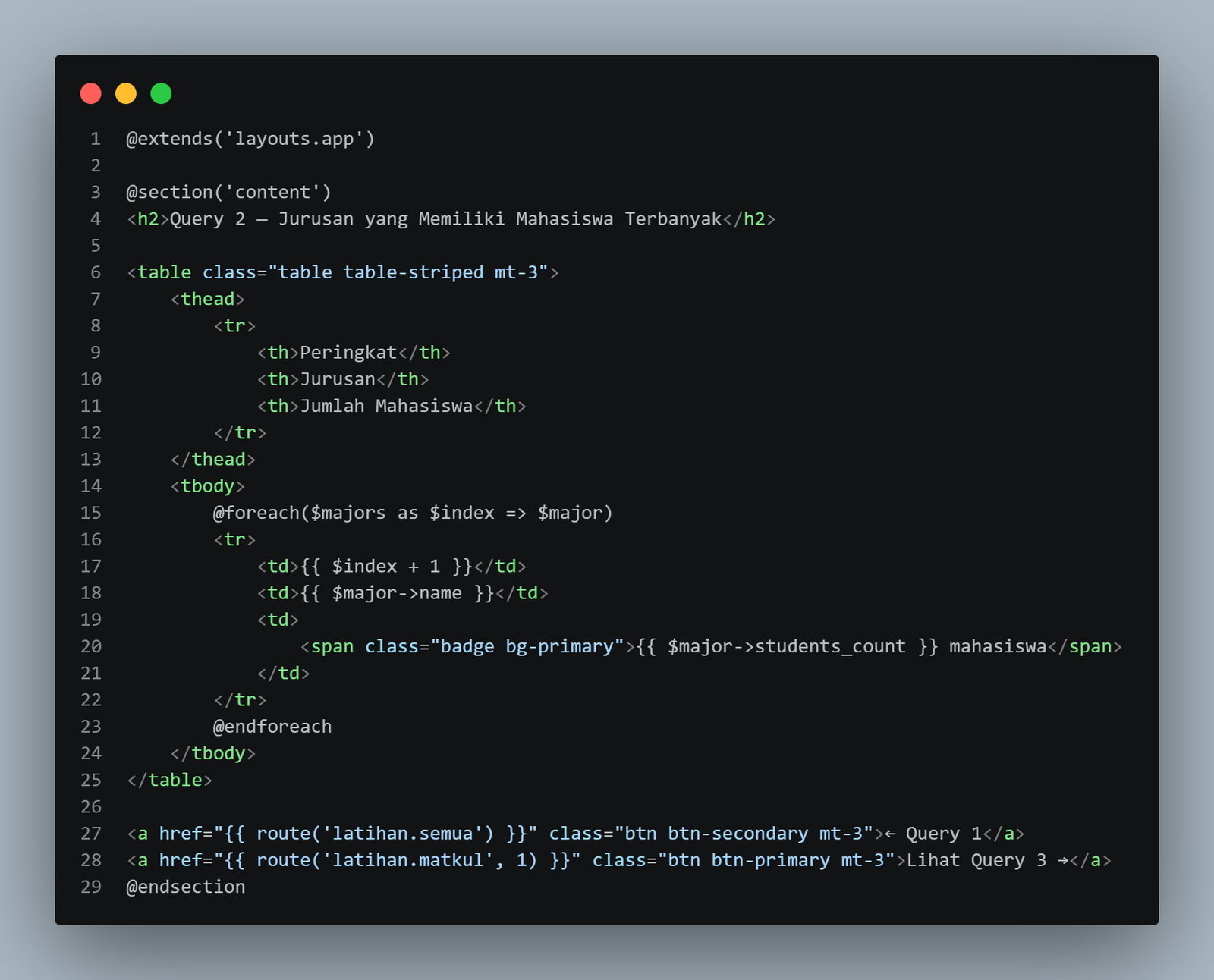
Task: Click the @endforeach directive
Action: 272,727
